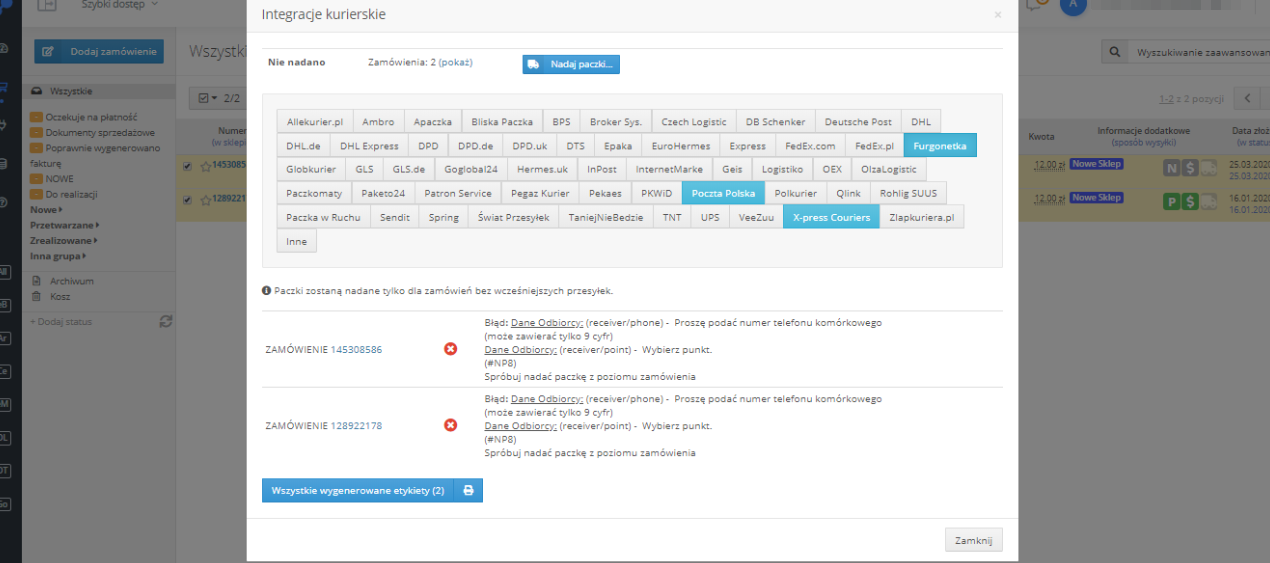Go to previous page arrow button
Viewport: 1270px width, 563px height.
click(x=1248, y=98)
